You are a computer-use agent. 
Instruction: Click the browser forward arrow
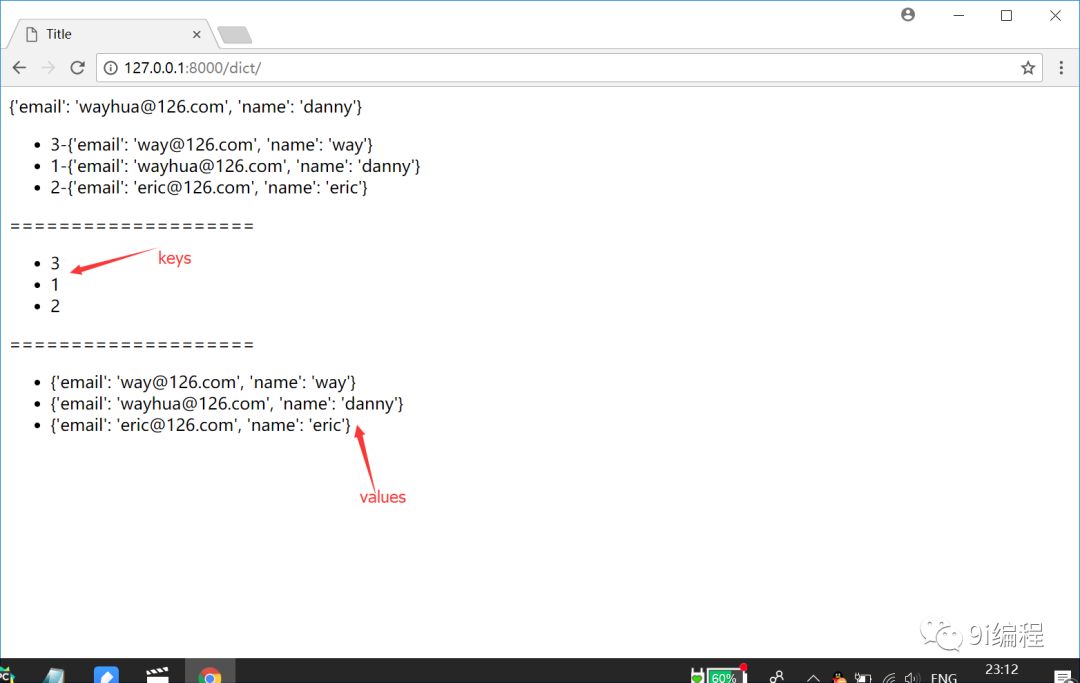[48, 67]
